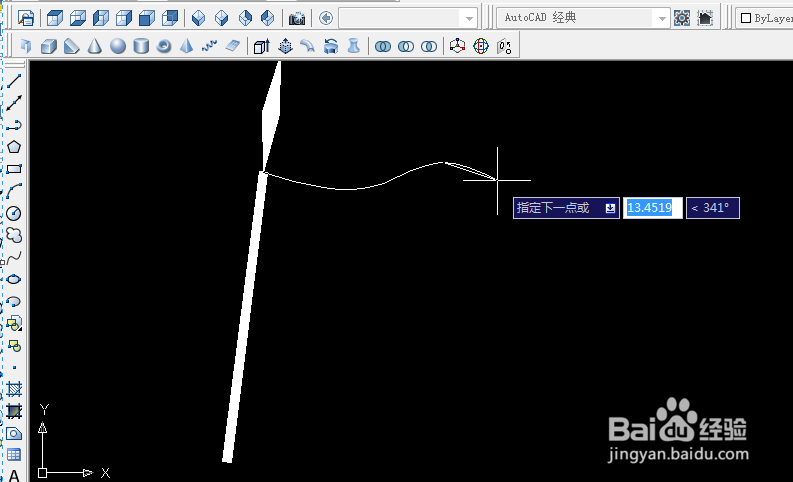Select the 3D Align tool
Screen dimensions: 793x482
(x=504, y=47)
